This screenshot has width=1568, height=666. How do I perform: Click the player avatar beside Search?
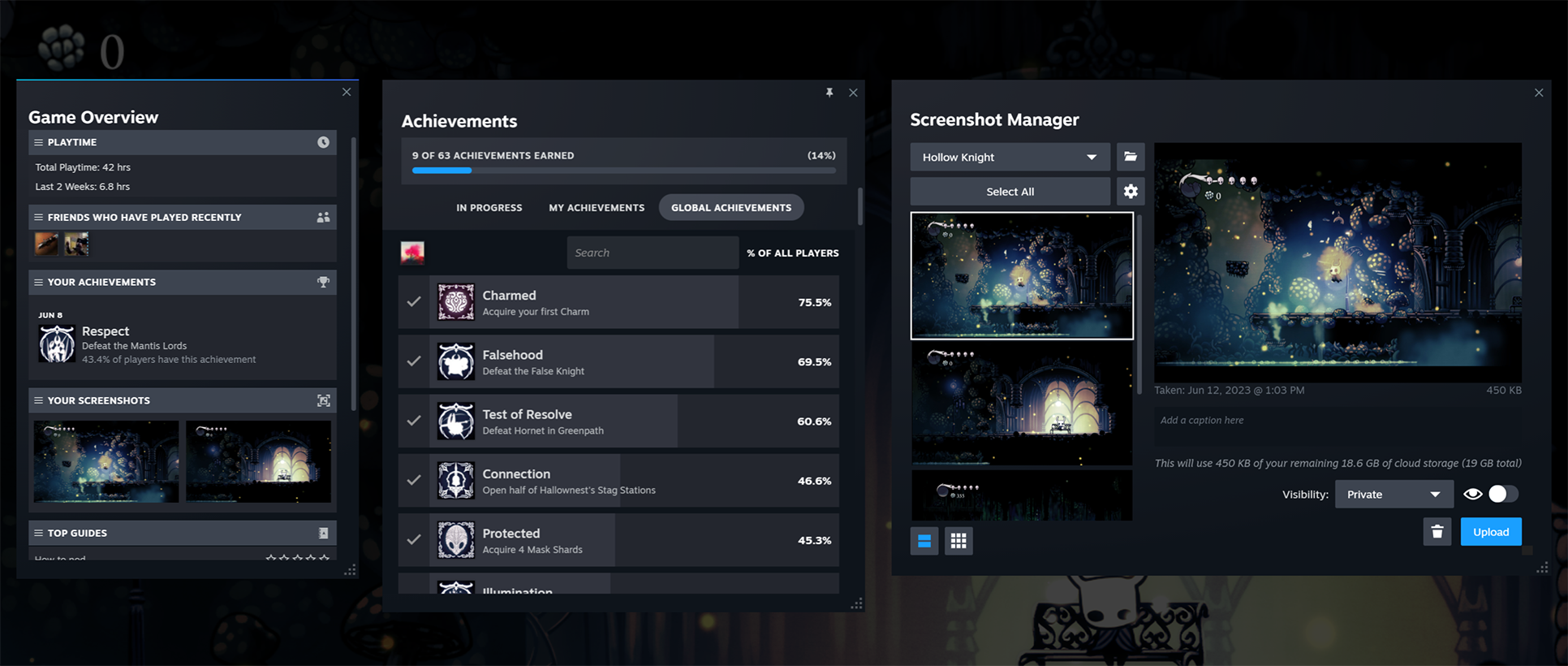(412, 253)
